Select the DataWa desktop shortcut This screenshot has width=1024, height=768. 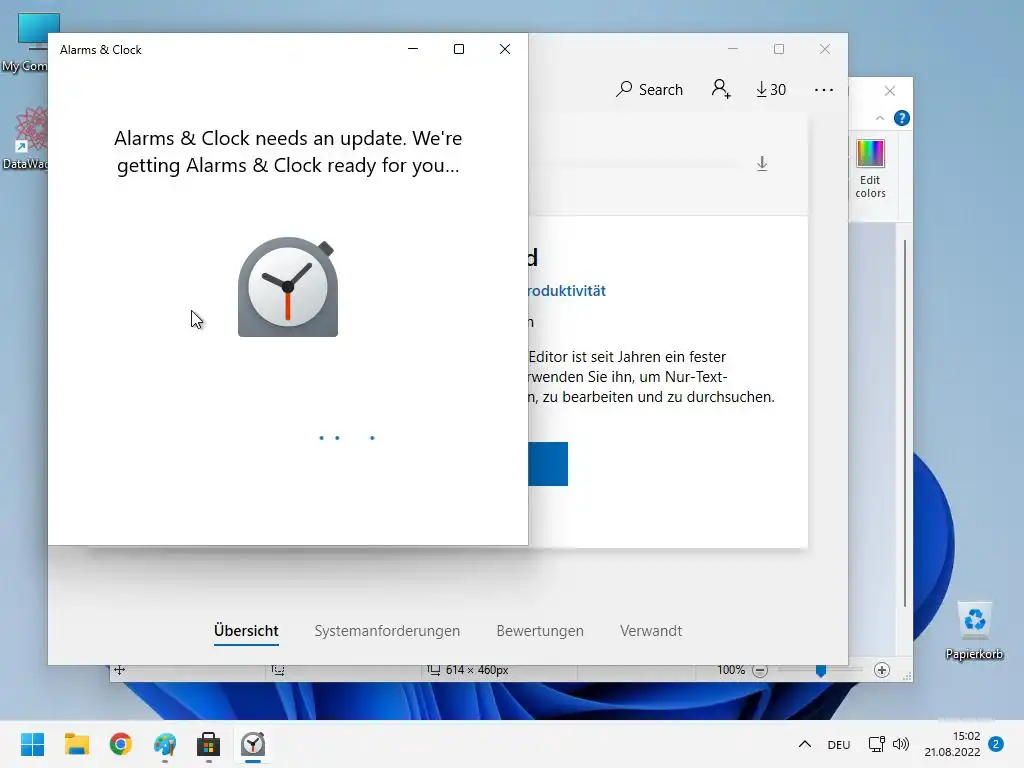click(26, 138)
